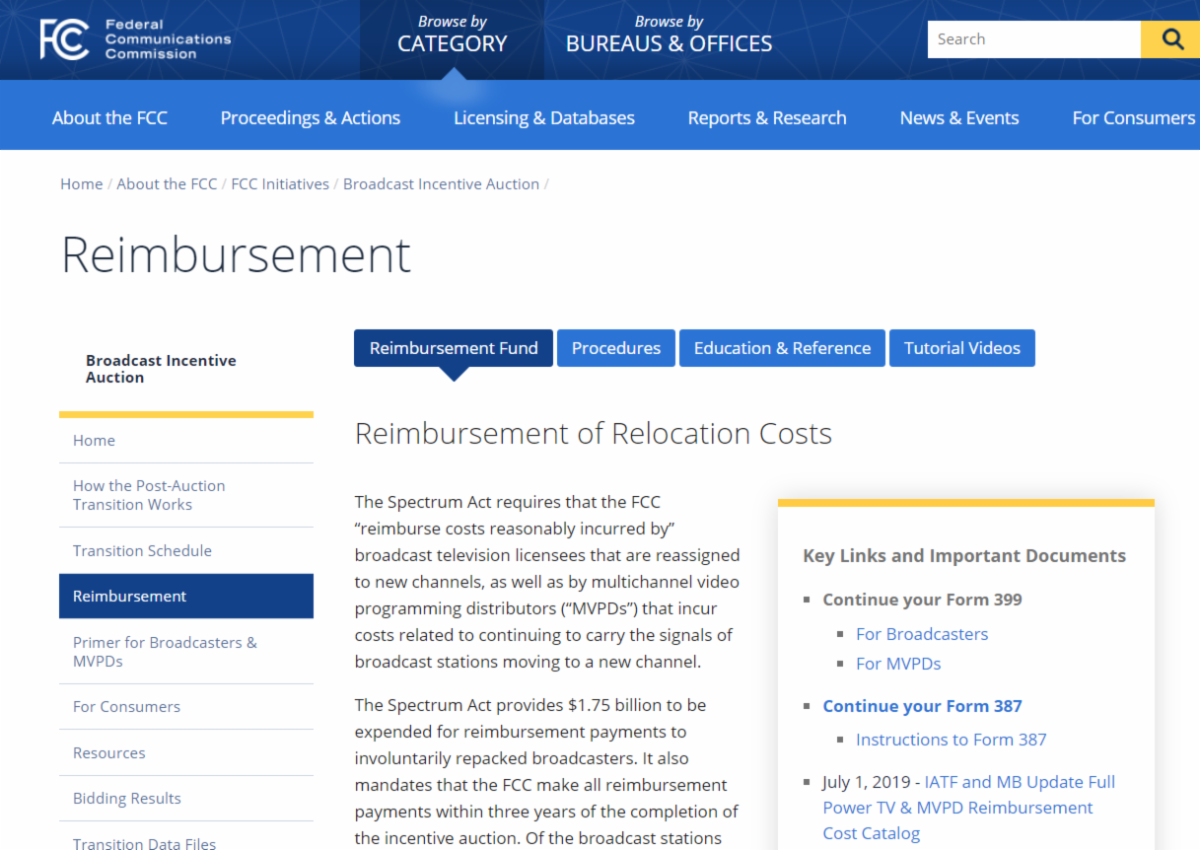
Task: Open Transition Schedule in the sidebar
Action: point(142,551)
